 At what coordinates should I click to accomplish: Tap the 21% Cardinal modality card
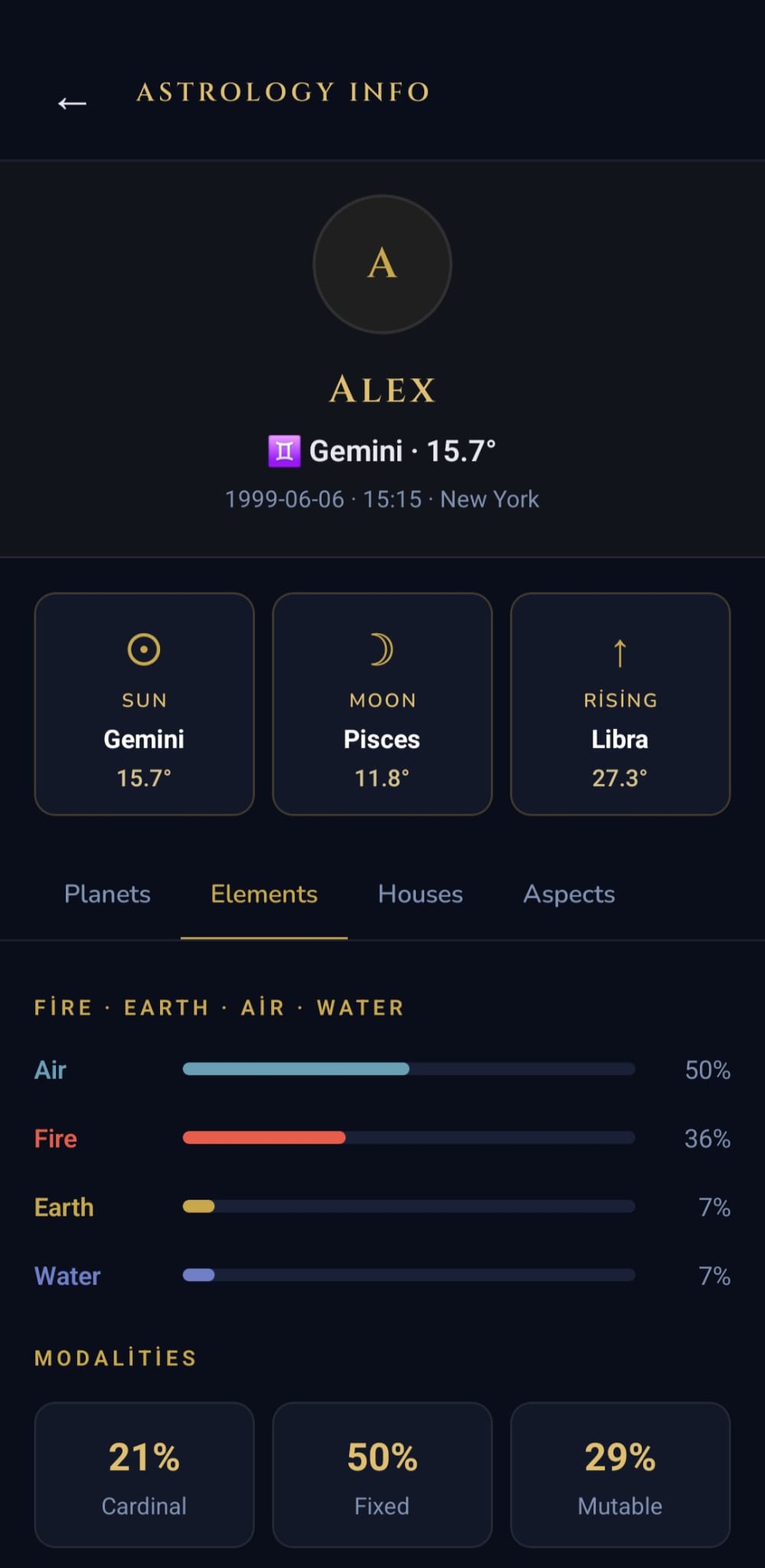pyautogui.click(x=144, y=1475)
